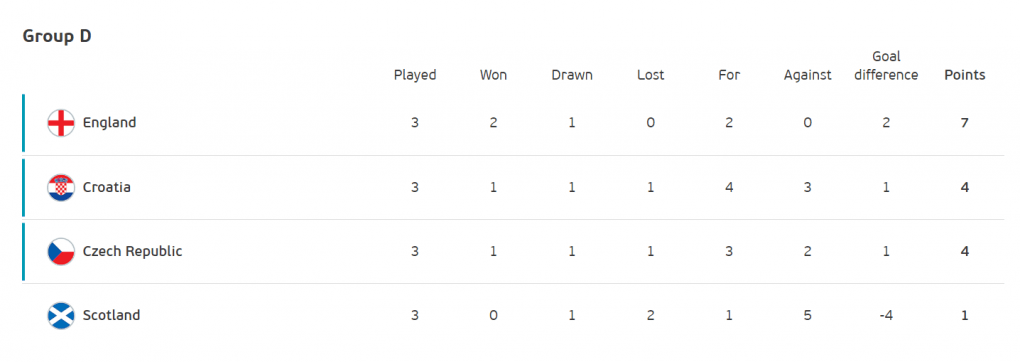Click the Scotland flag icon
Screen dimensions: 1020x362
click(61, 316)
